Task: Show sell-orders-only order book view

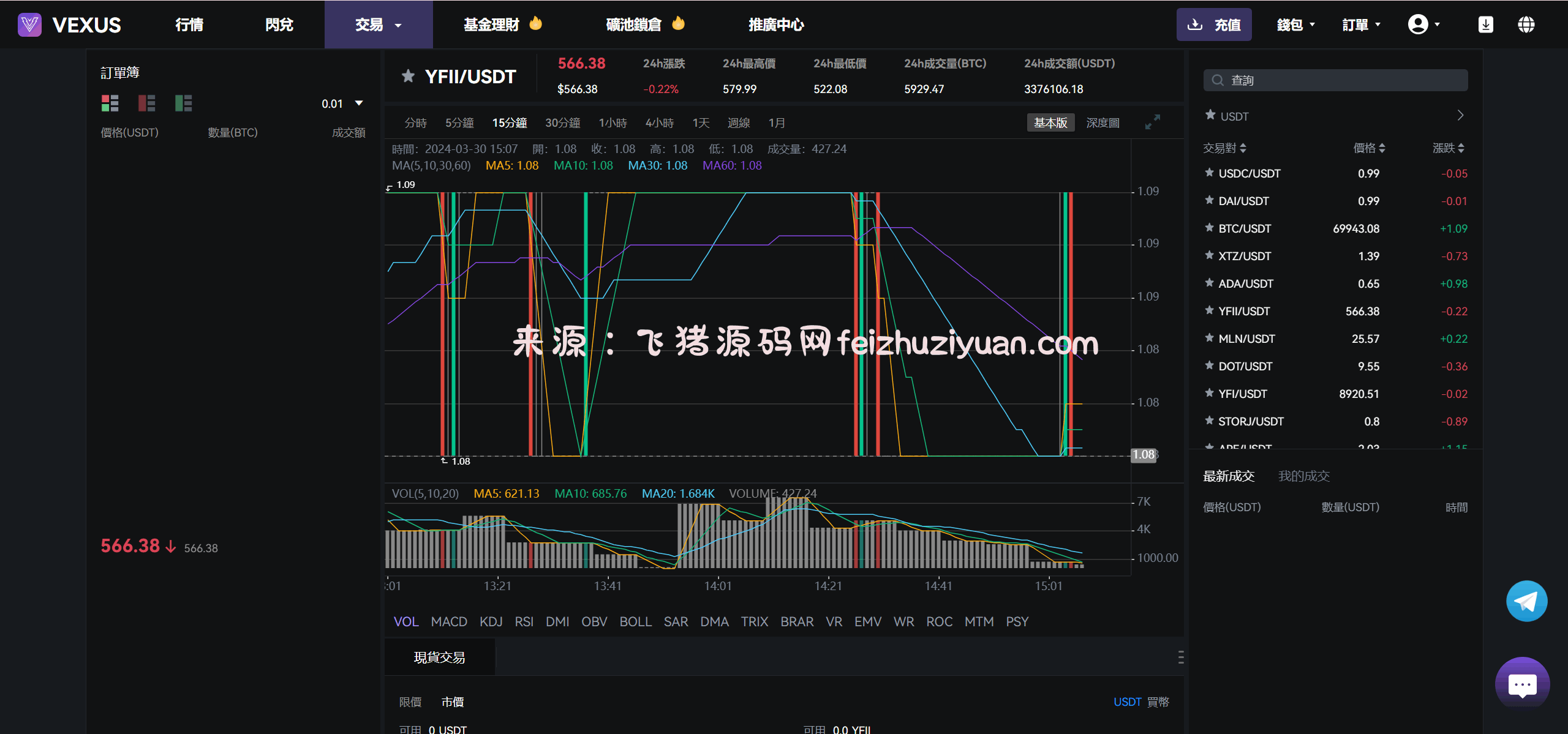Action: click(x=146, y=103)
